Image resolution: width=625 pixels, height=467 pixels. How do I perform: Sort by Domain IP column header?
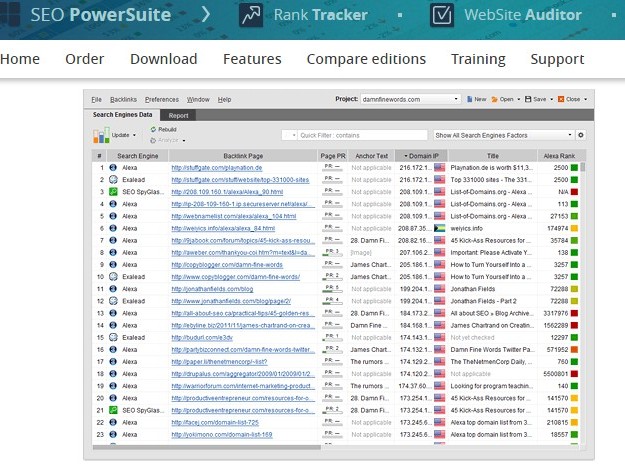421,156
